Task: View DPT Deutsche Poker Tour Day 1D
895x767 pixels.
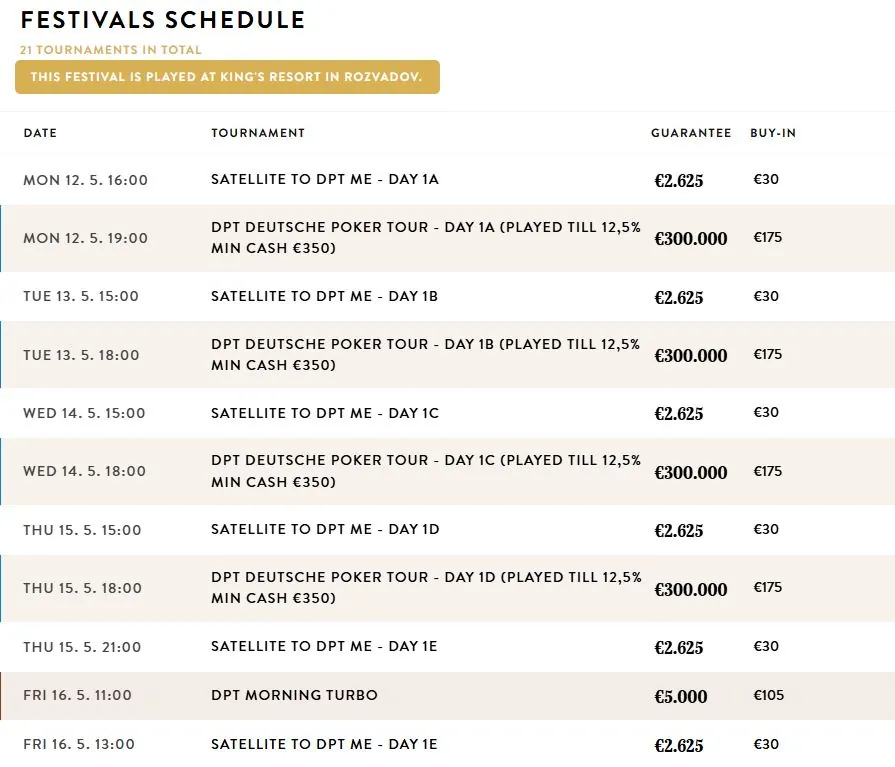Action: [425, 588]
